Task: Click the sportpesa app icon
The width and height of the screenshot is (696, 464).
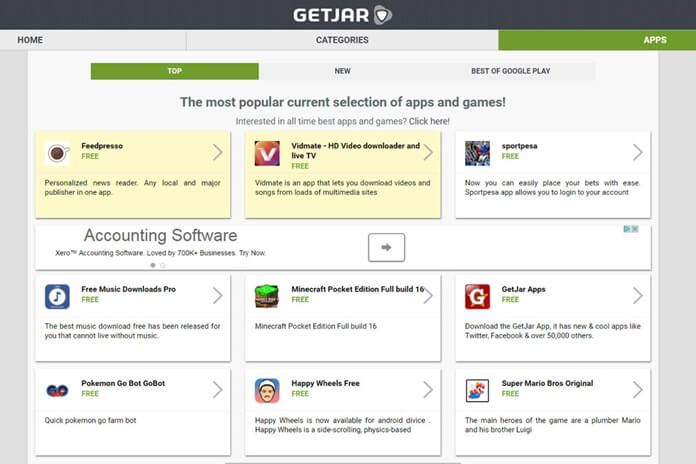Action: 477,154
